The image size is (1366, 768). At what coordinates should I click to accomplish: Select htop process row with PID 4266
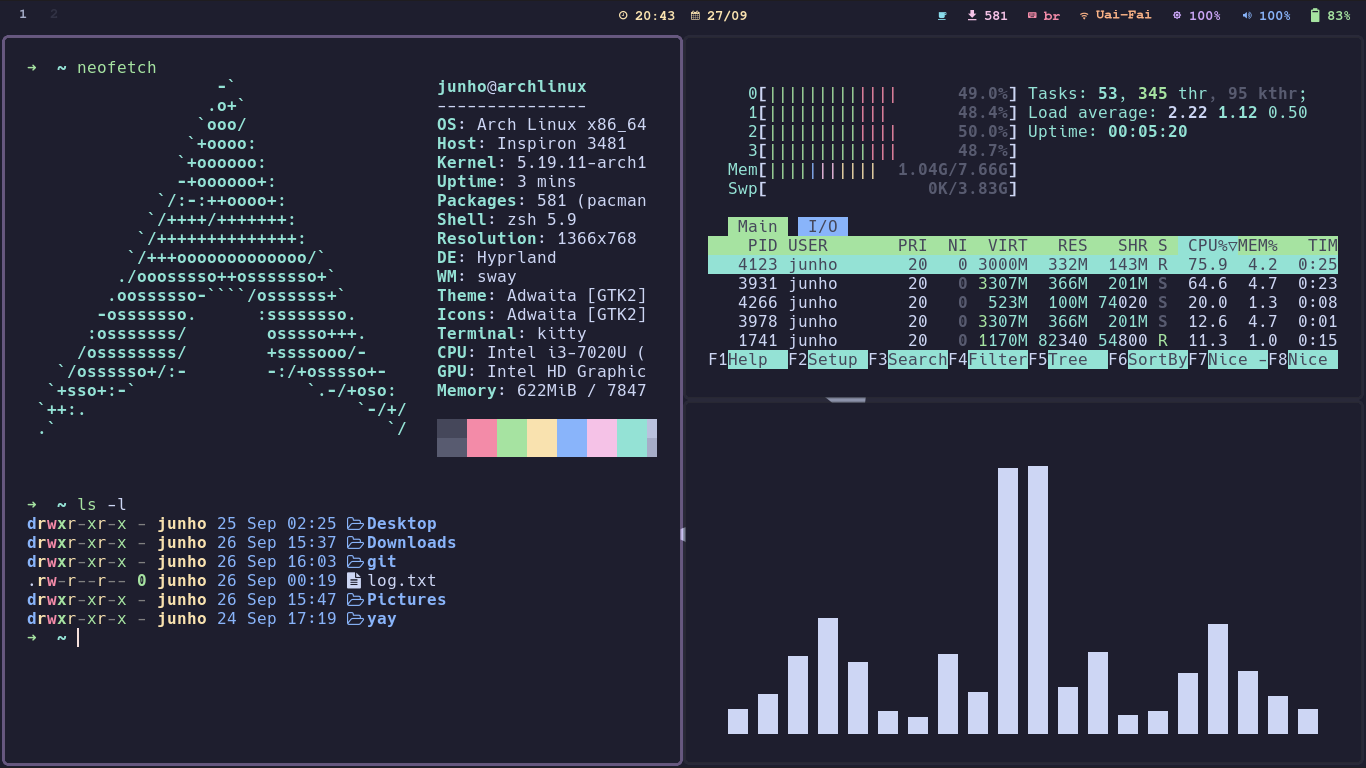(1023, 303)
